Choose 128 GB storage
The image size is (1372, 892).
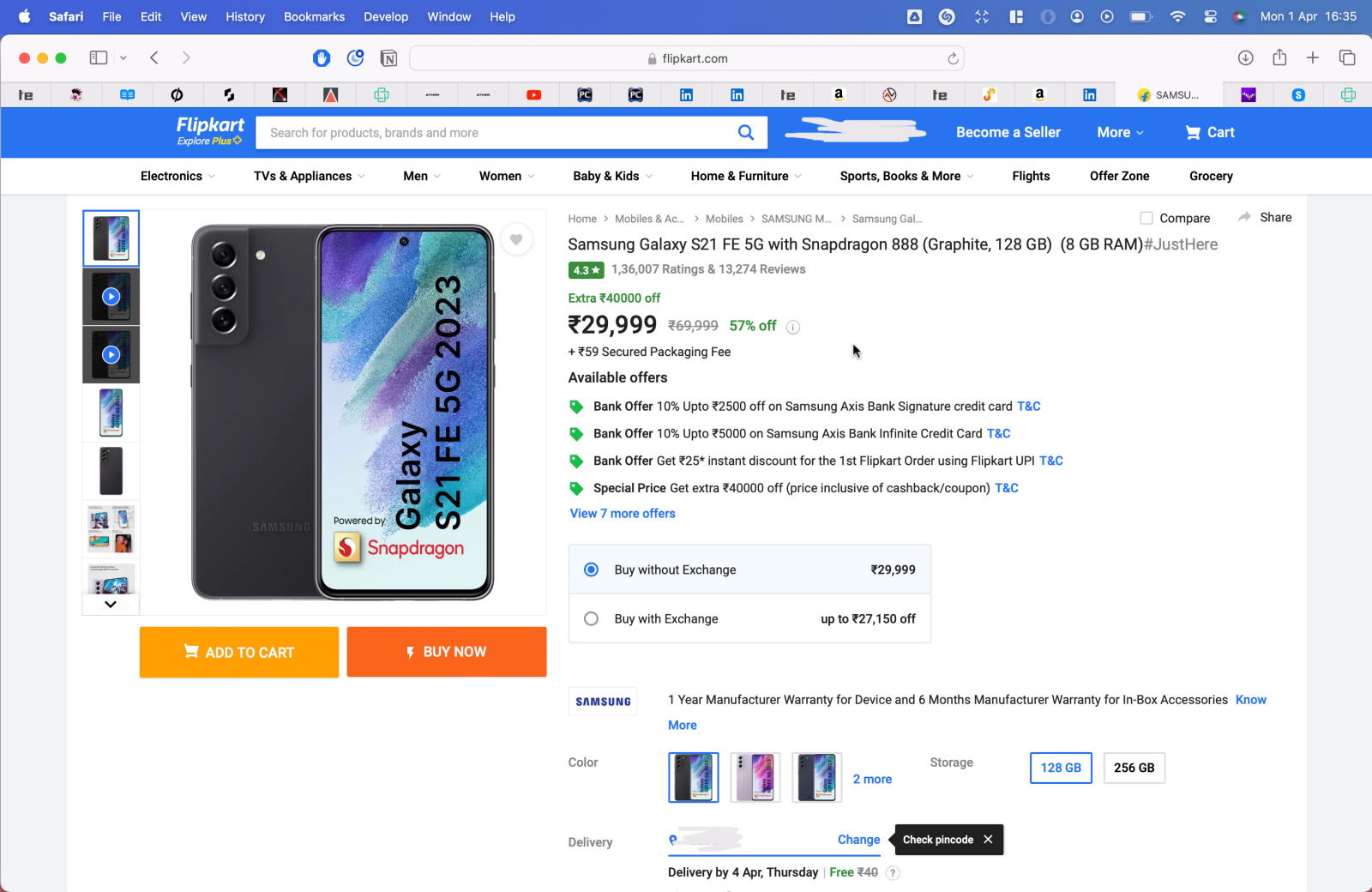pos(1061,768)
